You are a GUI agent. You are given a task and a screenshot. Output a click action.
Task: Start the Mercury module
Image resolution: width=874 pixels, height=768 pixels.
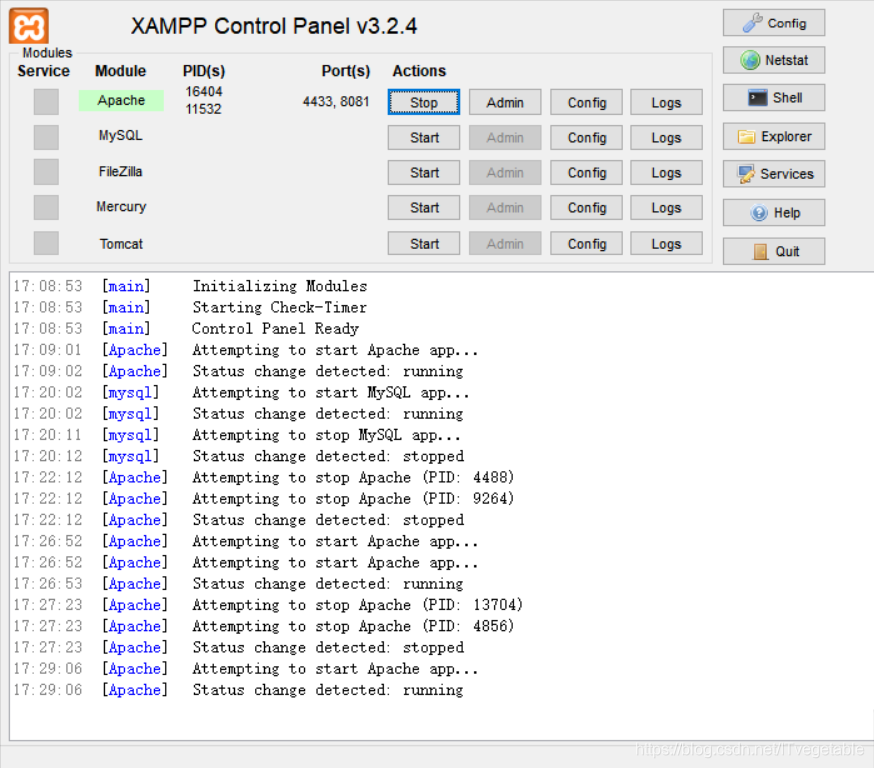pos(424,208)
